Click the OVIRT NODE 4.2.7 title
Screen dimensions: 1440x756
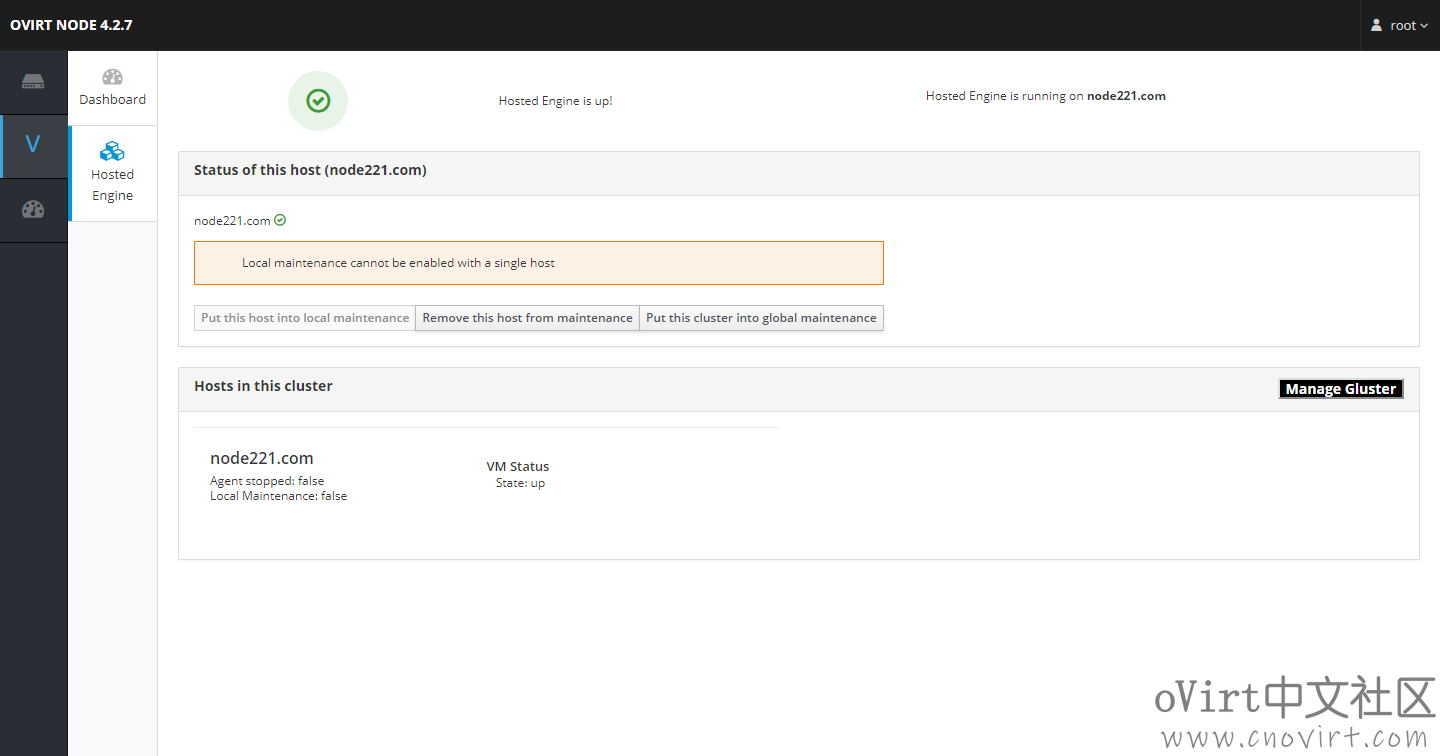tap(71, 25)
